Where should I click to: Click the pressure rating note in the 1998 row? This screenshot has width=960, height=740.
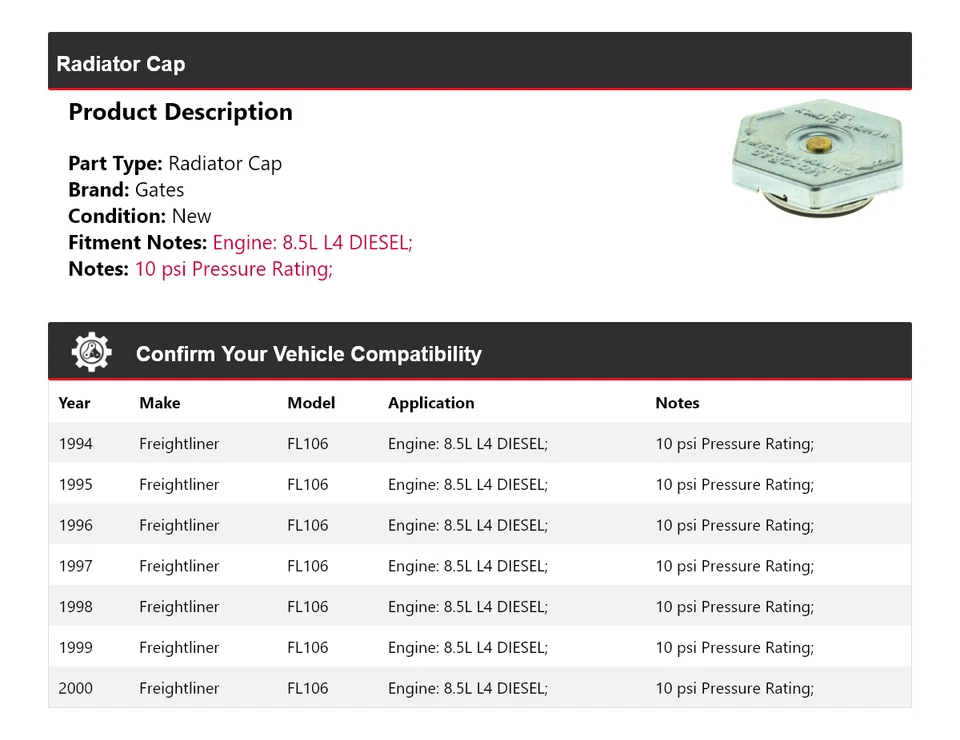pyautogui.click(x=735, y=607)
